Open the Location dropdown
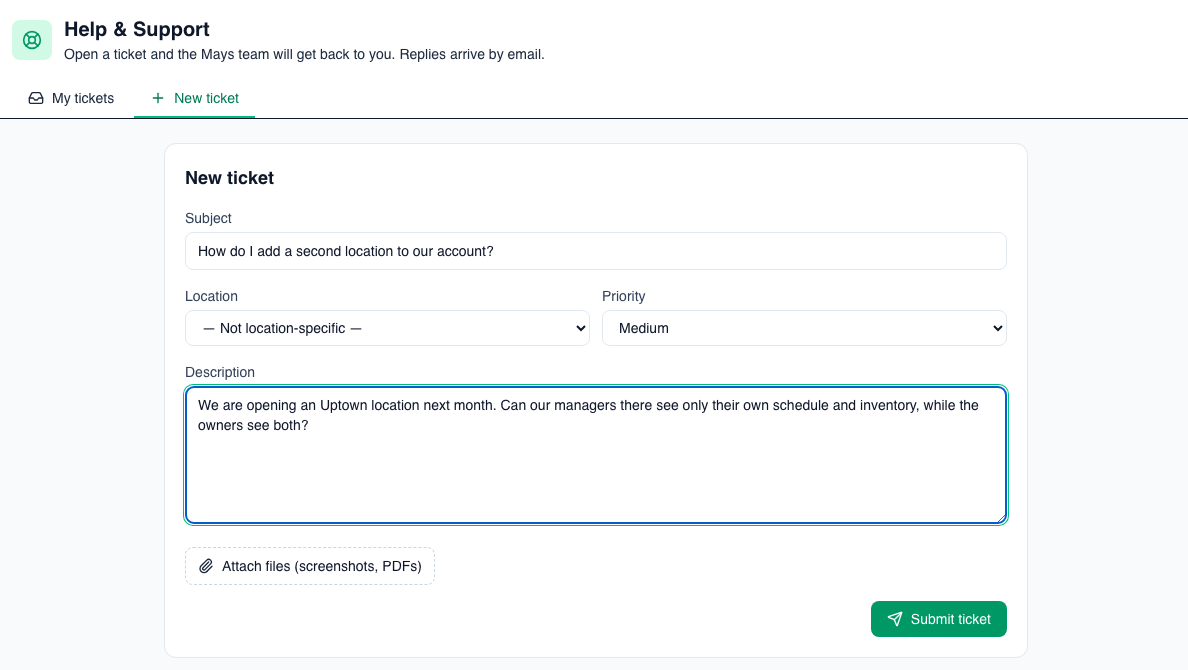The image size is (1188, 670). coord(387,328)
